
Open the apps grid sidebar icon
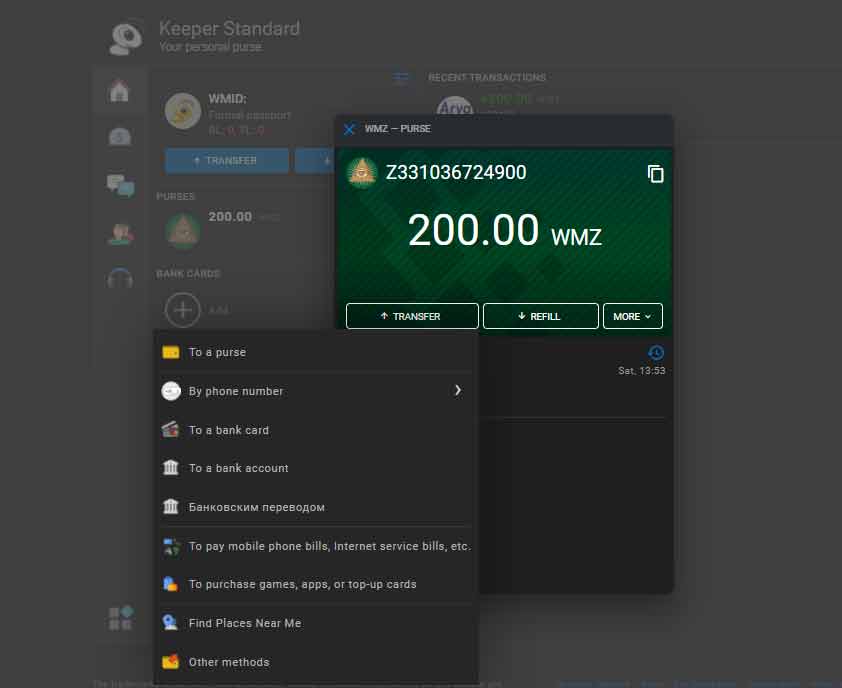click(x=120, y=618)
